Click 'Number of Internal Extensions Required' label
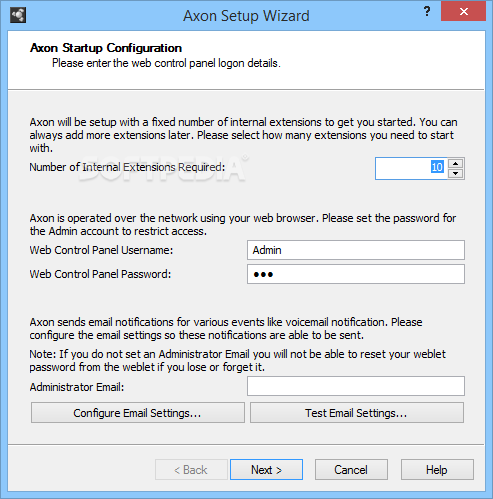Viewport: 493px width, 499px height. pos(127,167)
